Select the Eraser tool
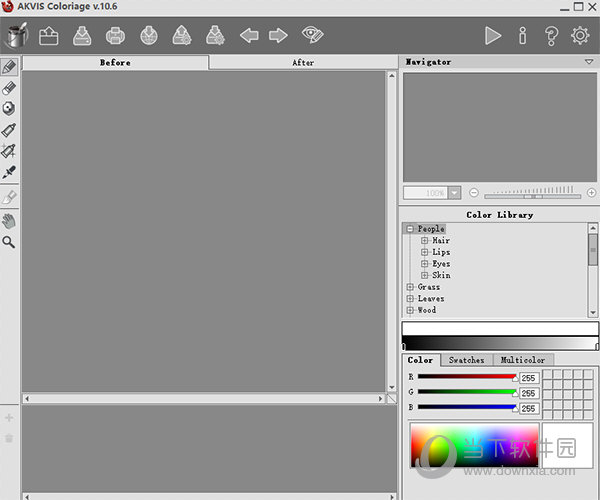600x500 pixels. click(9, 88)
